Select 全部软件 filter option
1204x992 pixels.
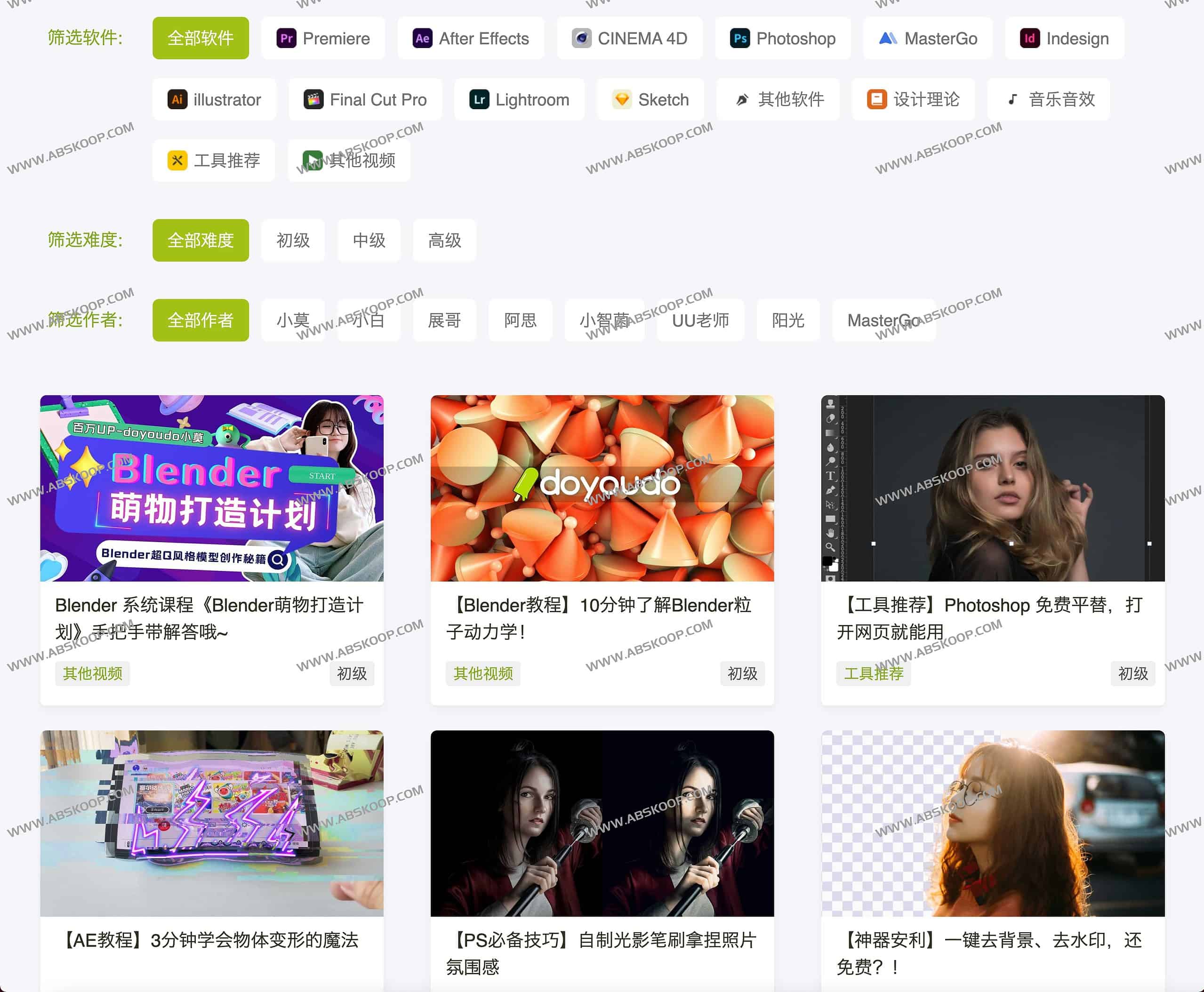pos(201,38)
